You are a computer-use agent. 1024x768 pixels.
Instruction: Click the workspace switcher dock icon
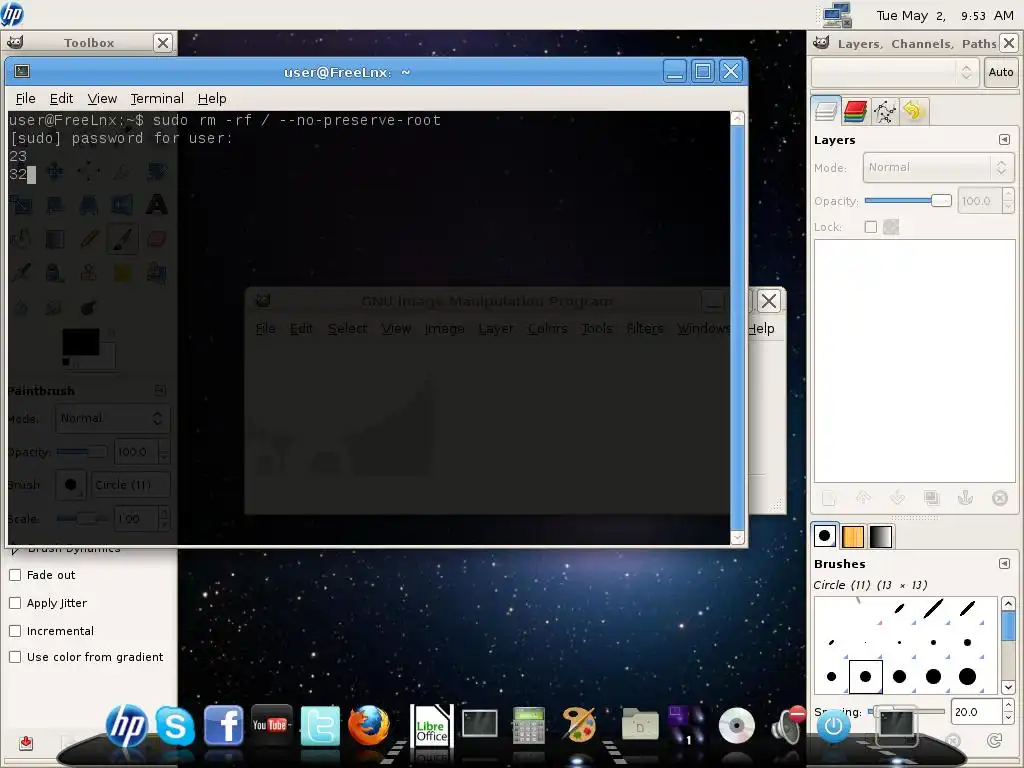point(686,724)
